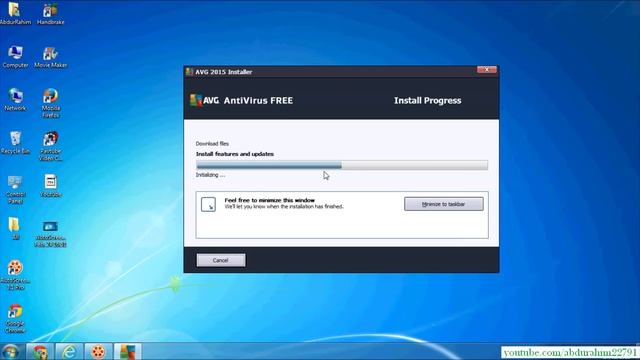
Task: Open the film reel '12 Pro' desktop shortcut
Action: (16, 275)
